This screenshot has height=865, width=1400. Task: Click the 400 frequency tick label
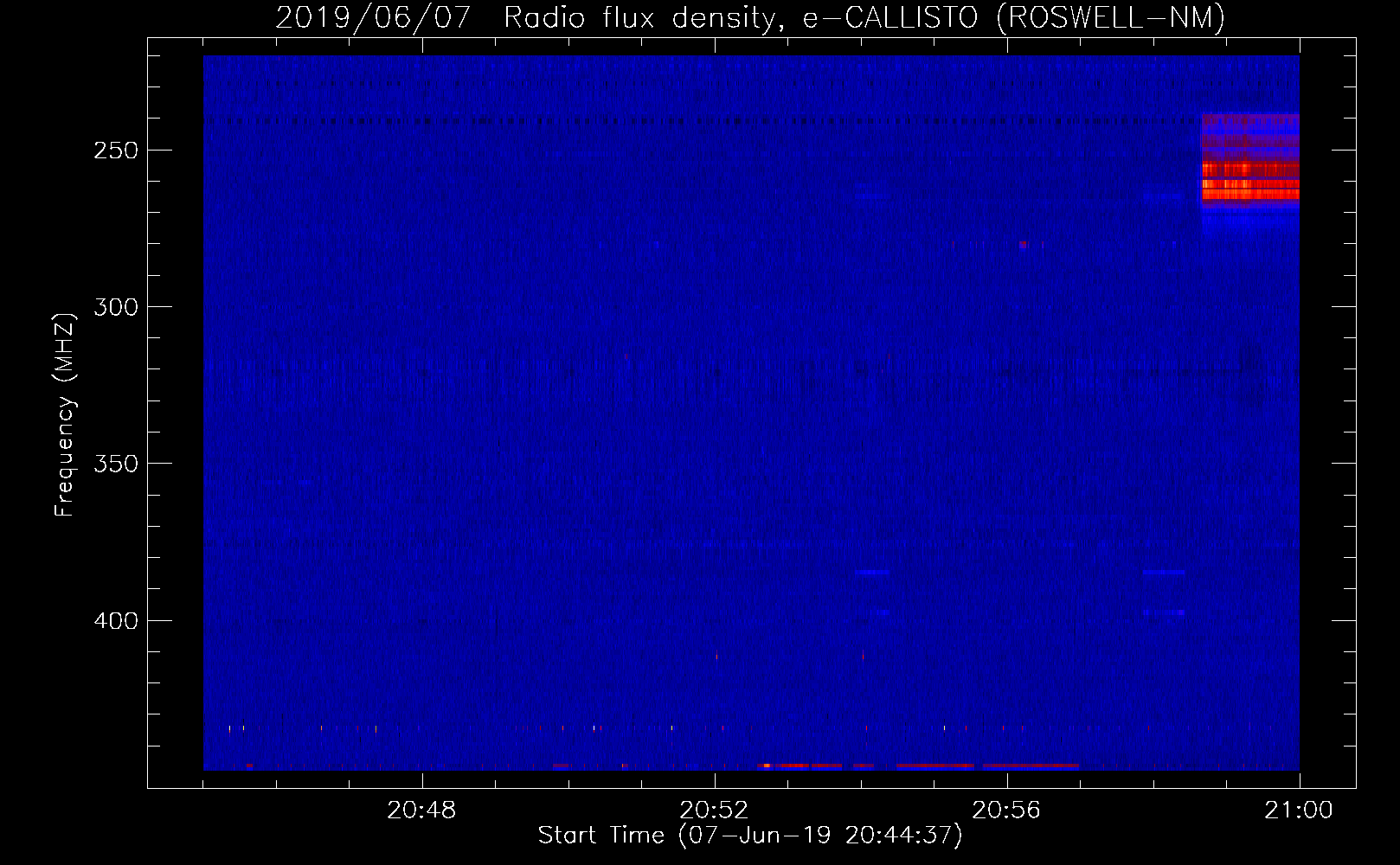[x=116, y=621]
